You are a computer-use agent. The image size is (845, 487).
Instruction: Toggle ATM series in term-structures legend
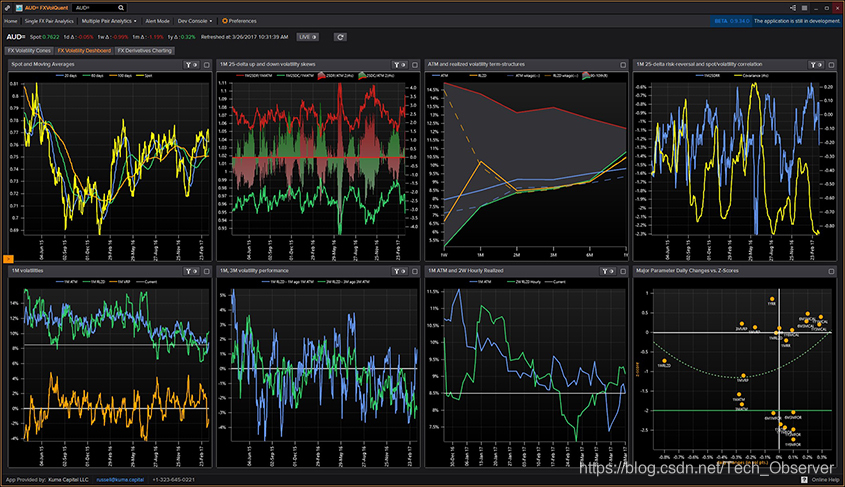click(x=440, y=76)
